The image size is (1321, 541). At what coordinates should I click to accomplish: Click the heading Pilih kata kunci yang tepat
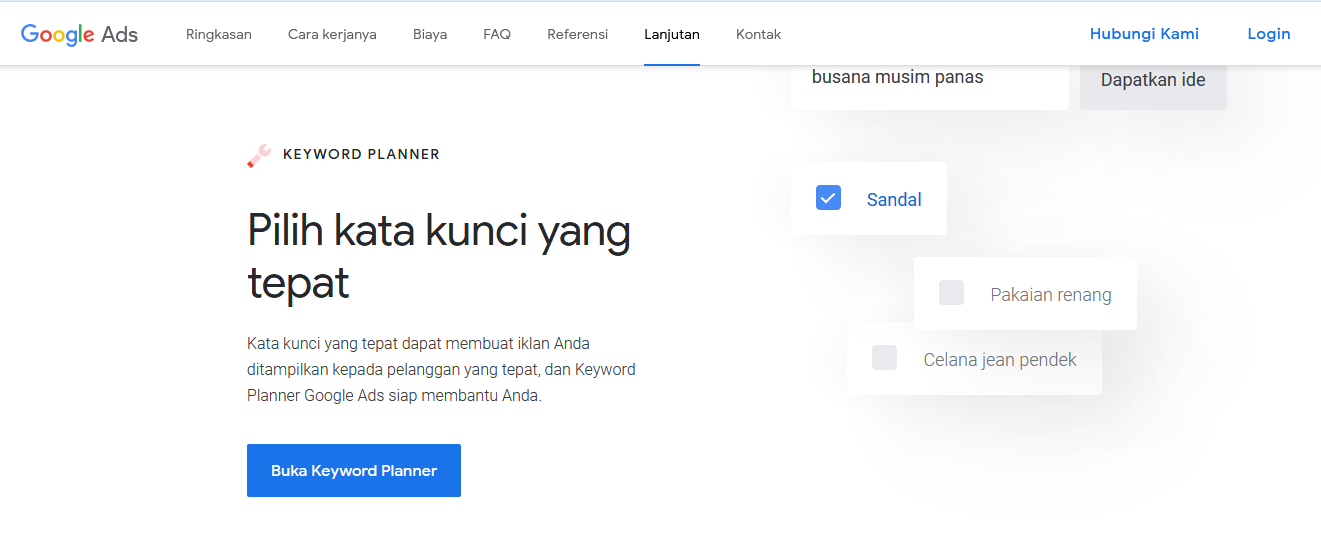click(439, 257)
